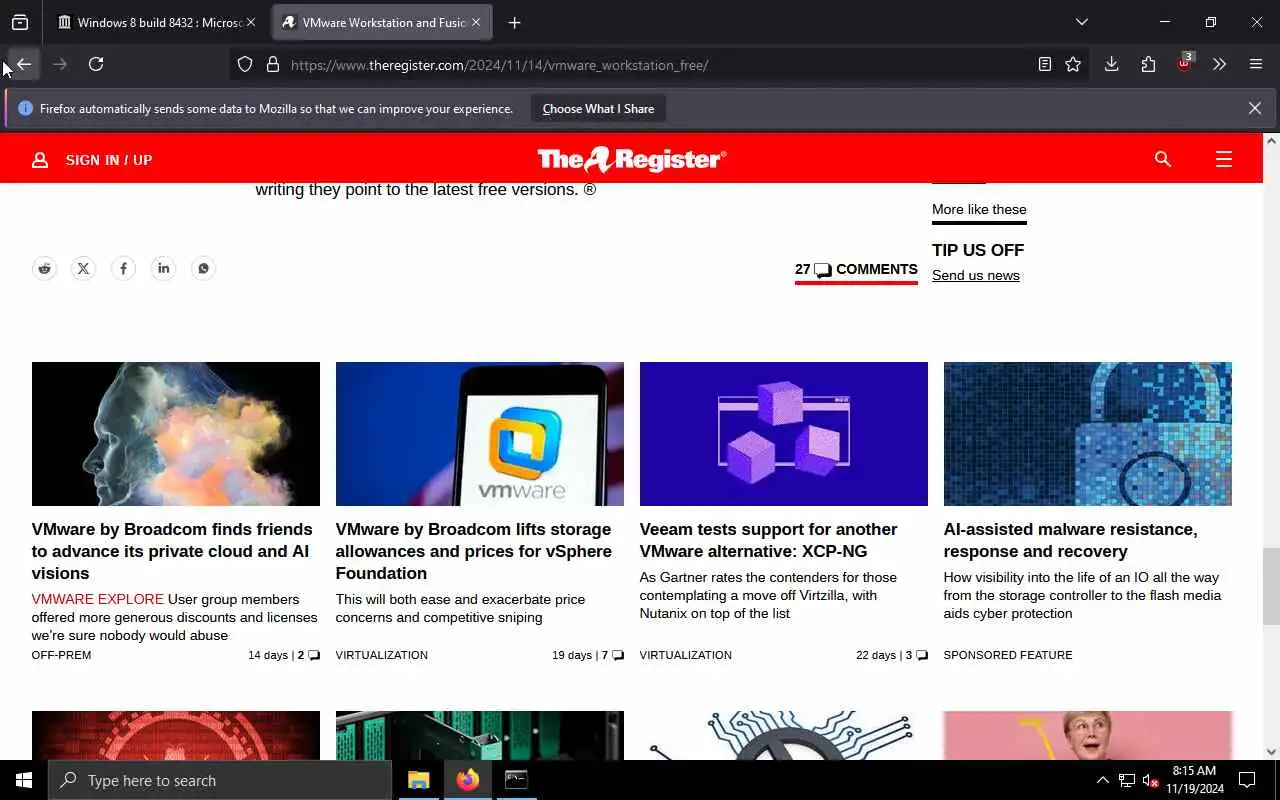Screen dimensions: 1280x800
Task: Click the page vertical scrollbar thumb
Action: pyautogui.click(x=1271, y=587)
